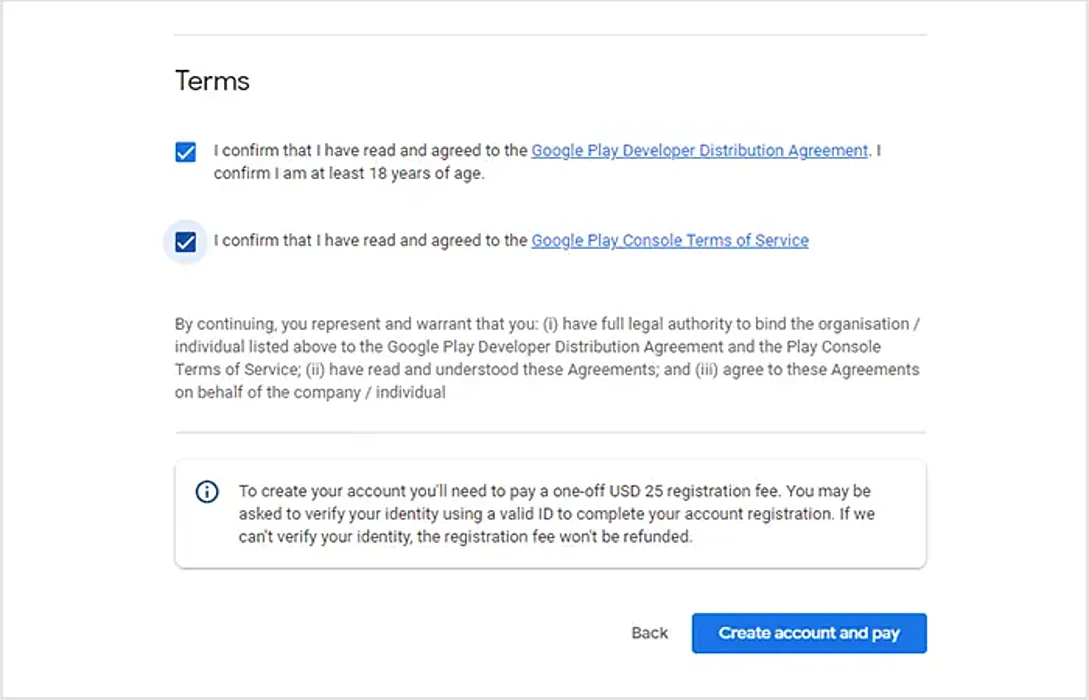The image size is (1089, 700).
Task: Uncheck the Developer Distribution Agreement checkbox
Action: 185,152
